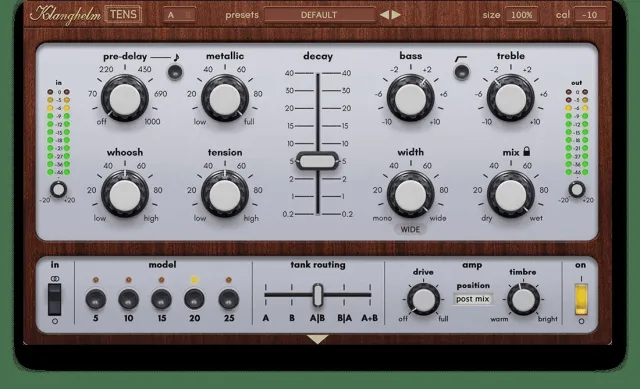Open the amp position post mix selector

click(473, 299)
